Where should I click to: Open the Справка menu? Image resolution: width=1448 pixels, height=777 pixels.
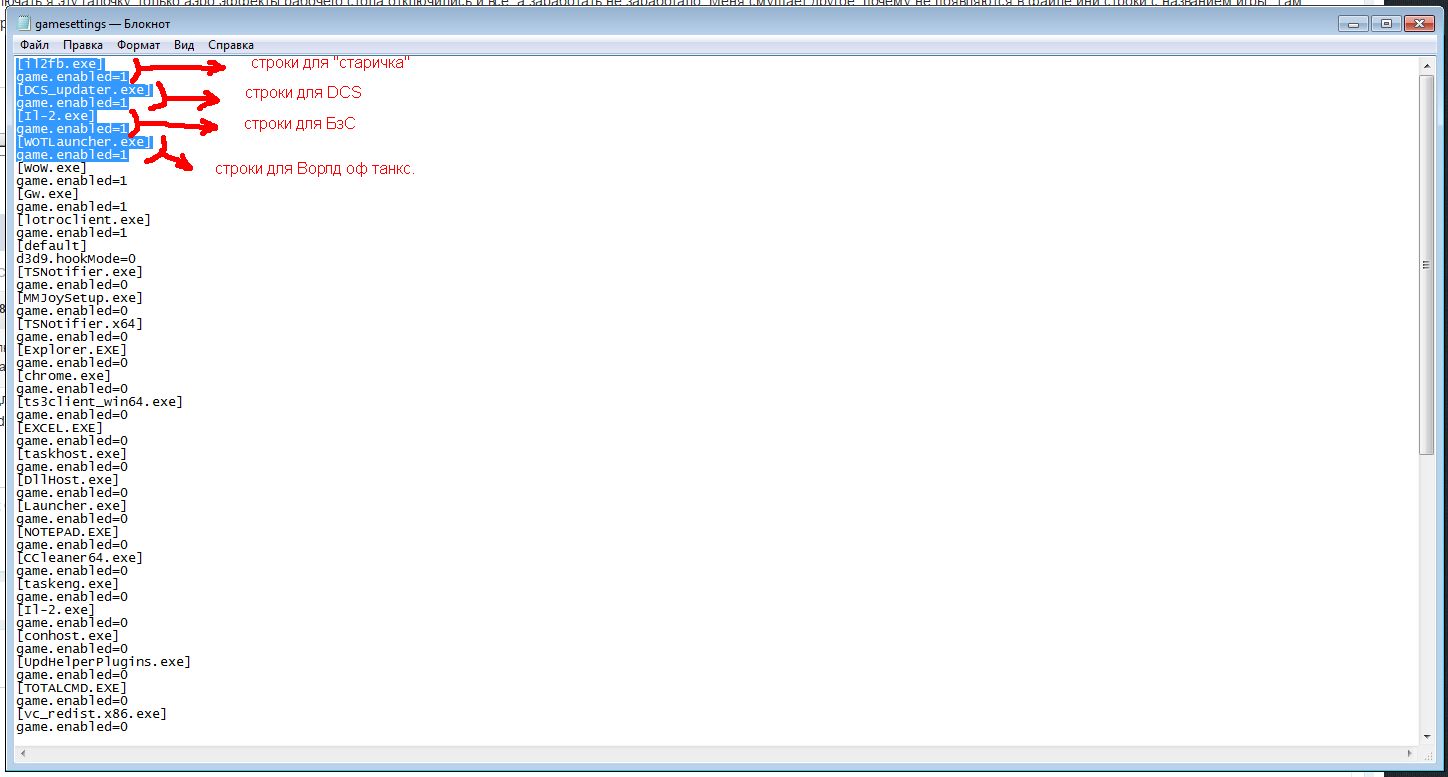point(231,45)
